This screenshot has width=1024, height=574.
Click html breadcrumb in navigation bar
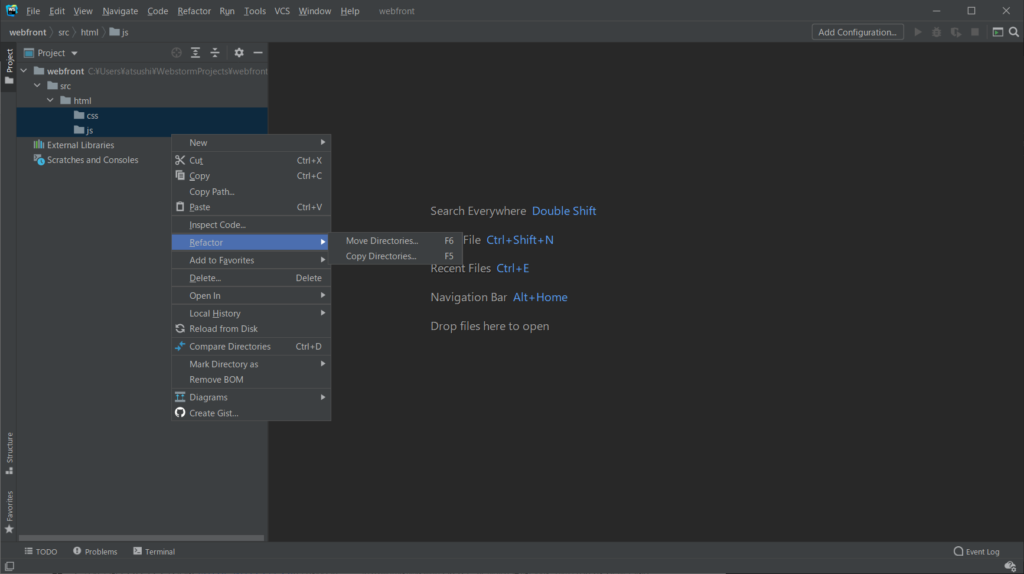(x=89, y=32)
